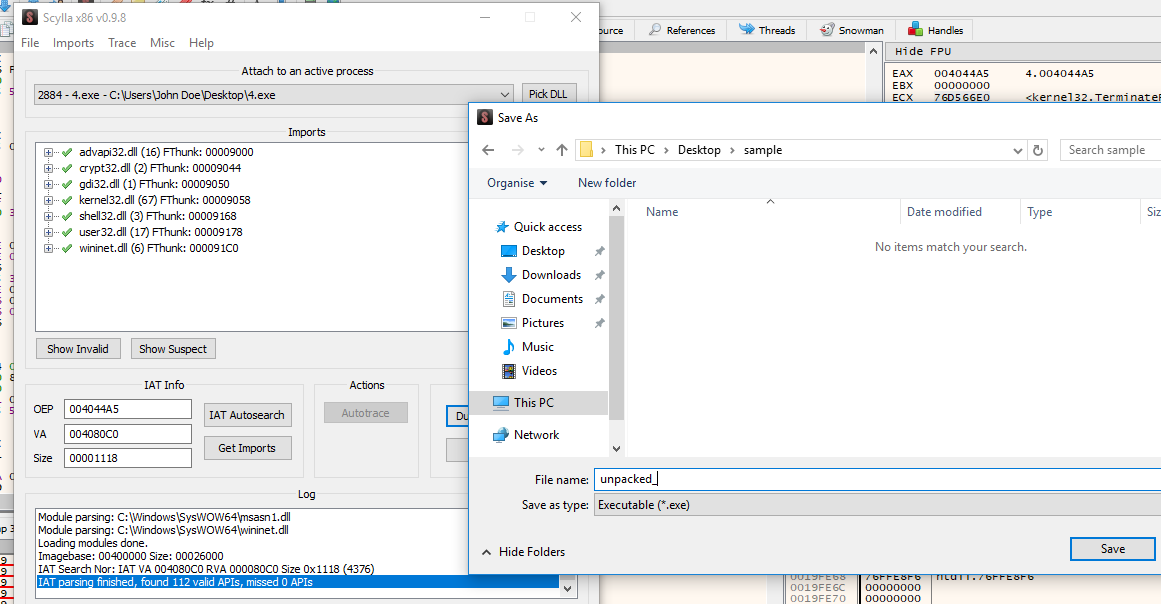The width and height of the screenshot is (1161, 604).
Task: Click the IAT Size field
Action: tap(128, 458)
